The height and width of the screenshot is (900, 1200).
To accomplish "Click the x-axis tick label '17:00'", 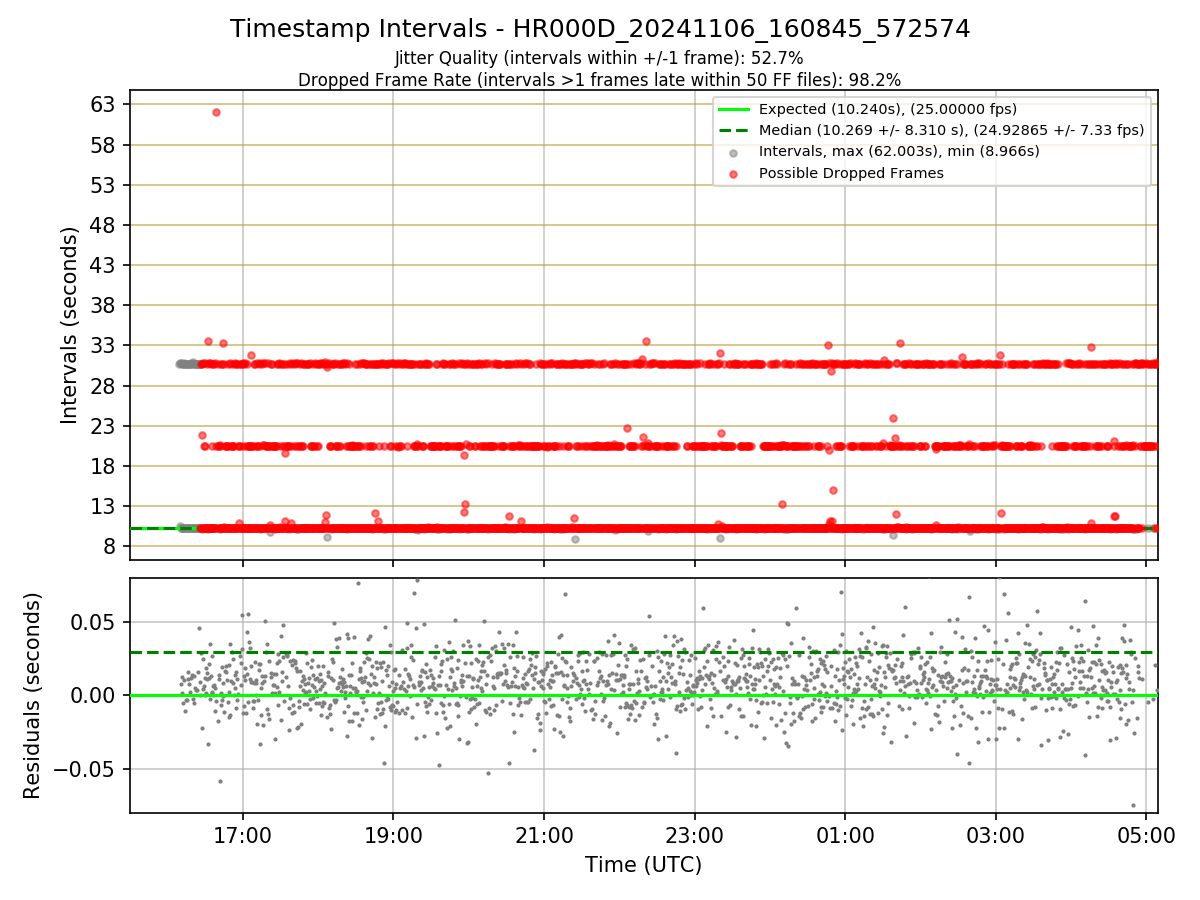I will click(242, 836).
